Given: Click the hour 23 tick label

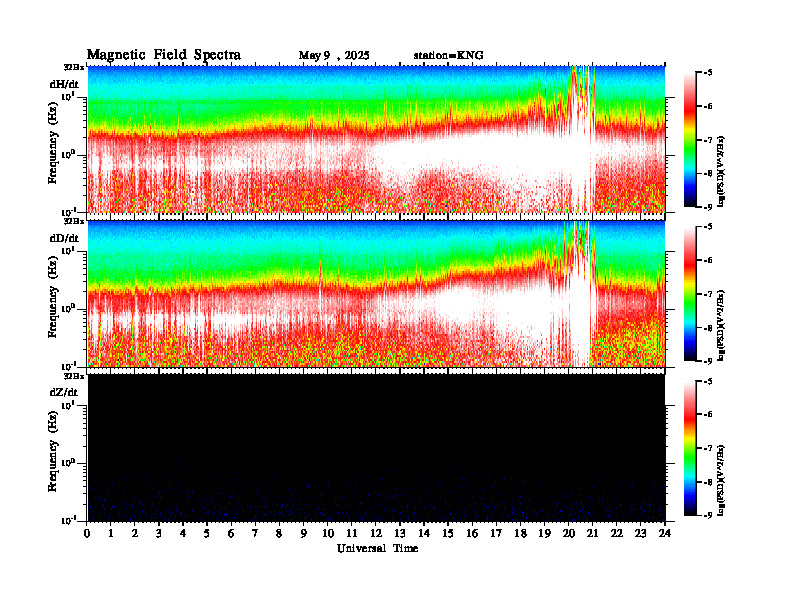Looking at the screenshot, I should pyautogui.click(x=640, y=533).
